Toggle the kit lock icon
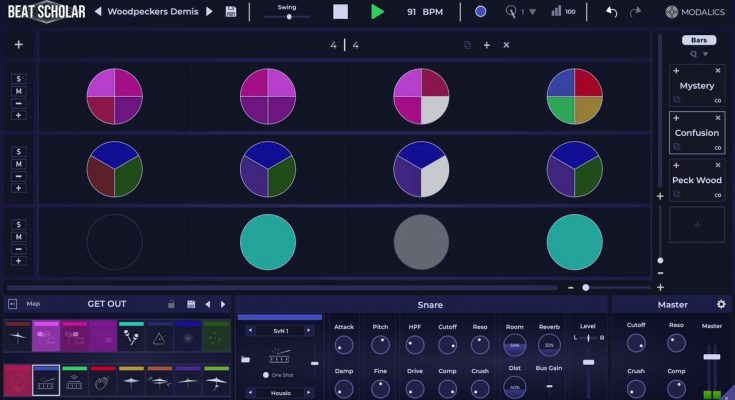The image size is (735, 400). (x=171, y=304)
